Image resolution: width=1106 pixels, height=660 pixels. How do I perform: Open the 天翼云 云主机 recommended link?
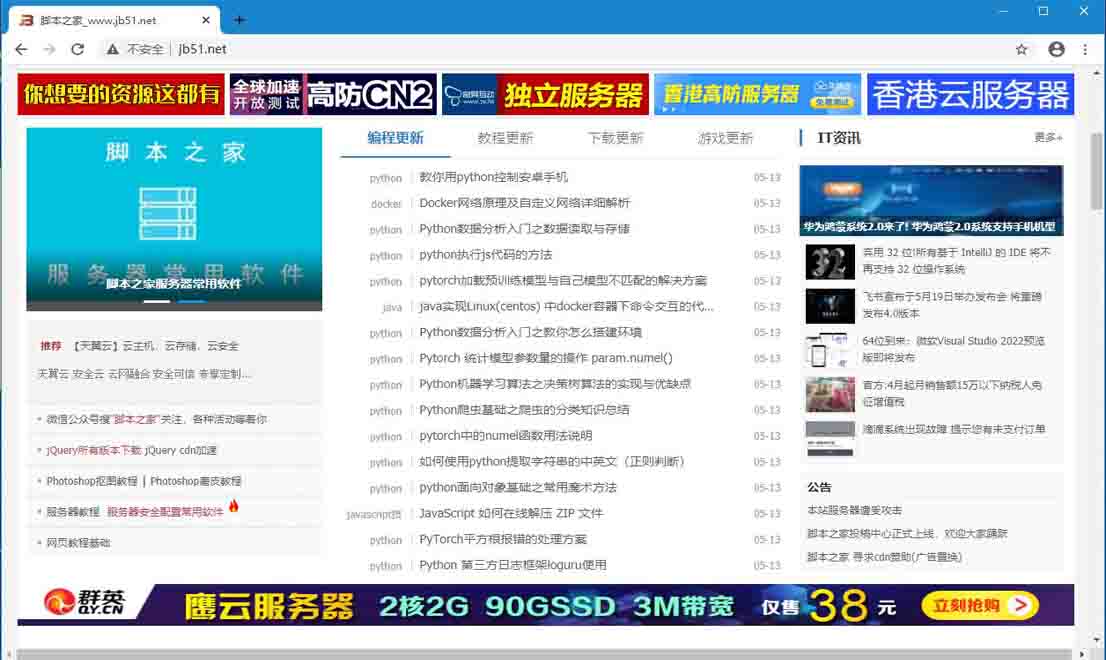(156, 346)
